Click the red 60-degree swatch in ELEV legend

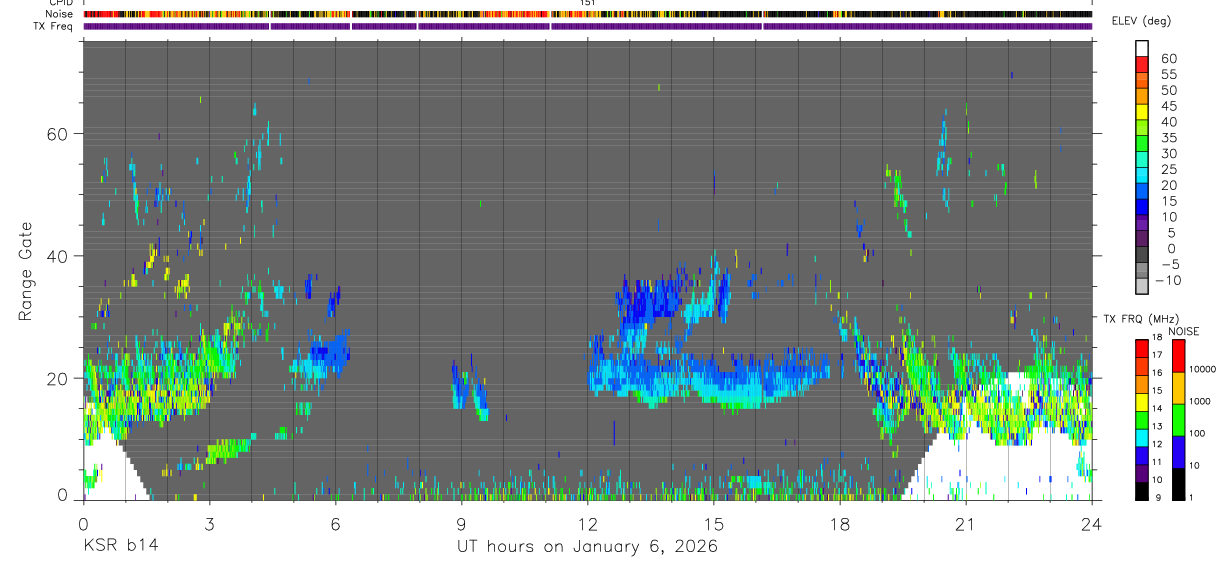click(x=1142, y=59)
